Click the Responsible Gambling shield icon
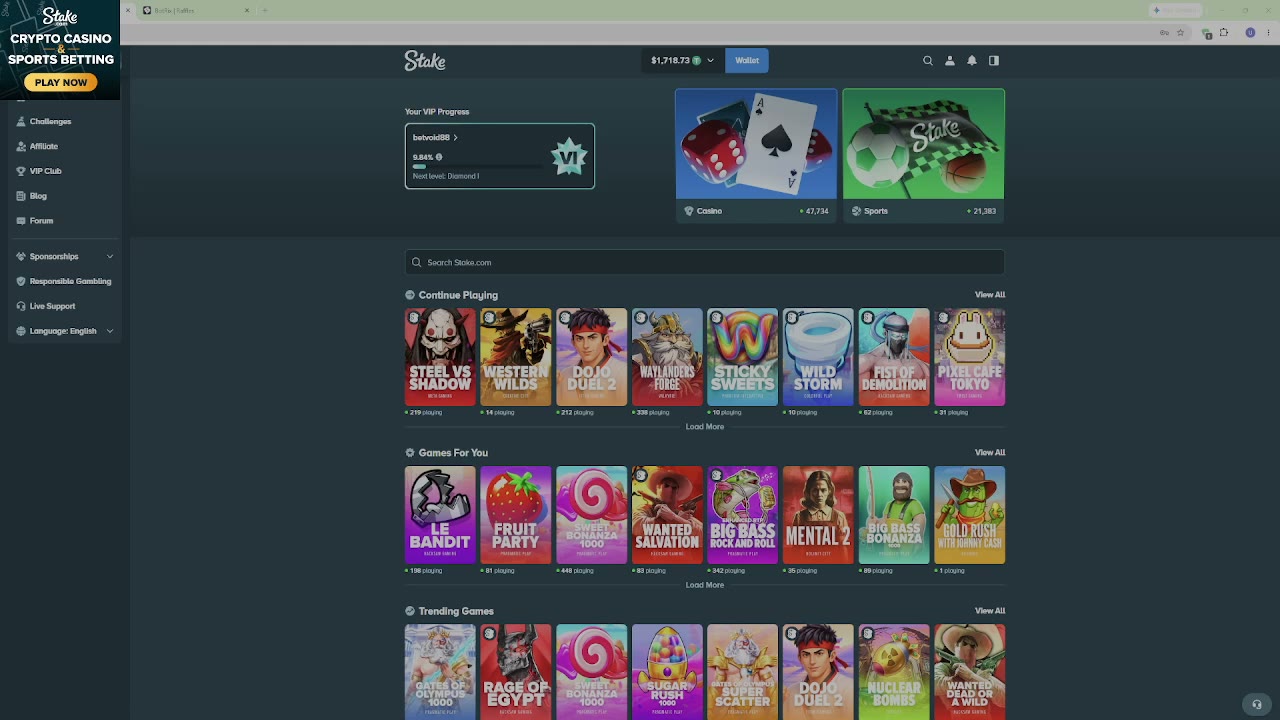Image resolution: width=1280 pixels, height=720 pixels. click(x=21, y=281)
